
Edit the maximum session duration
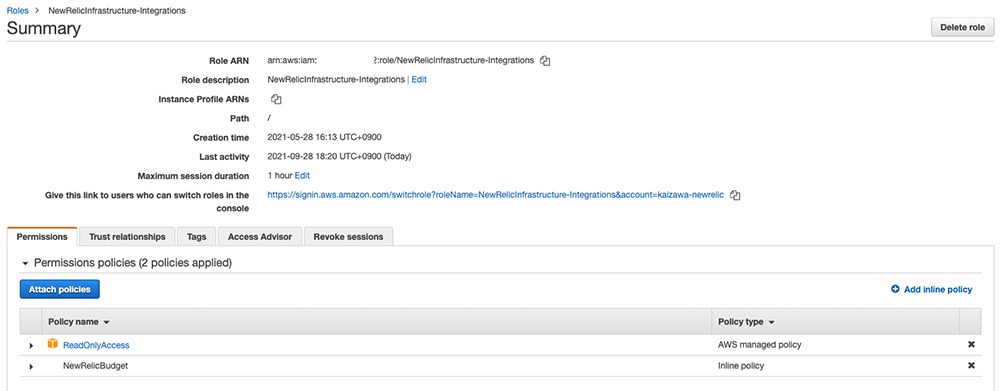click(x=302, y=175)
